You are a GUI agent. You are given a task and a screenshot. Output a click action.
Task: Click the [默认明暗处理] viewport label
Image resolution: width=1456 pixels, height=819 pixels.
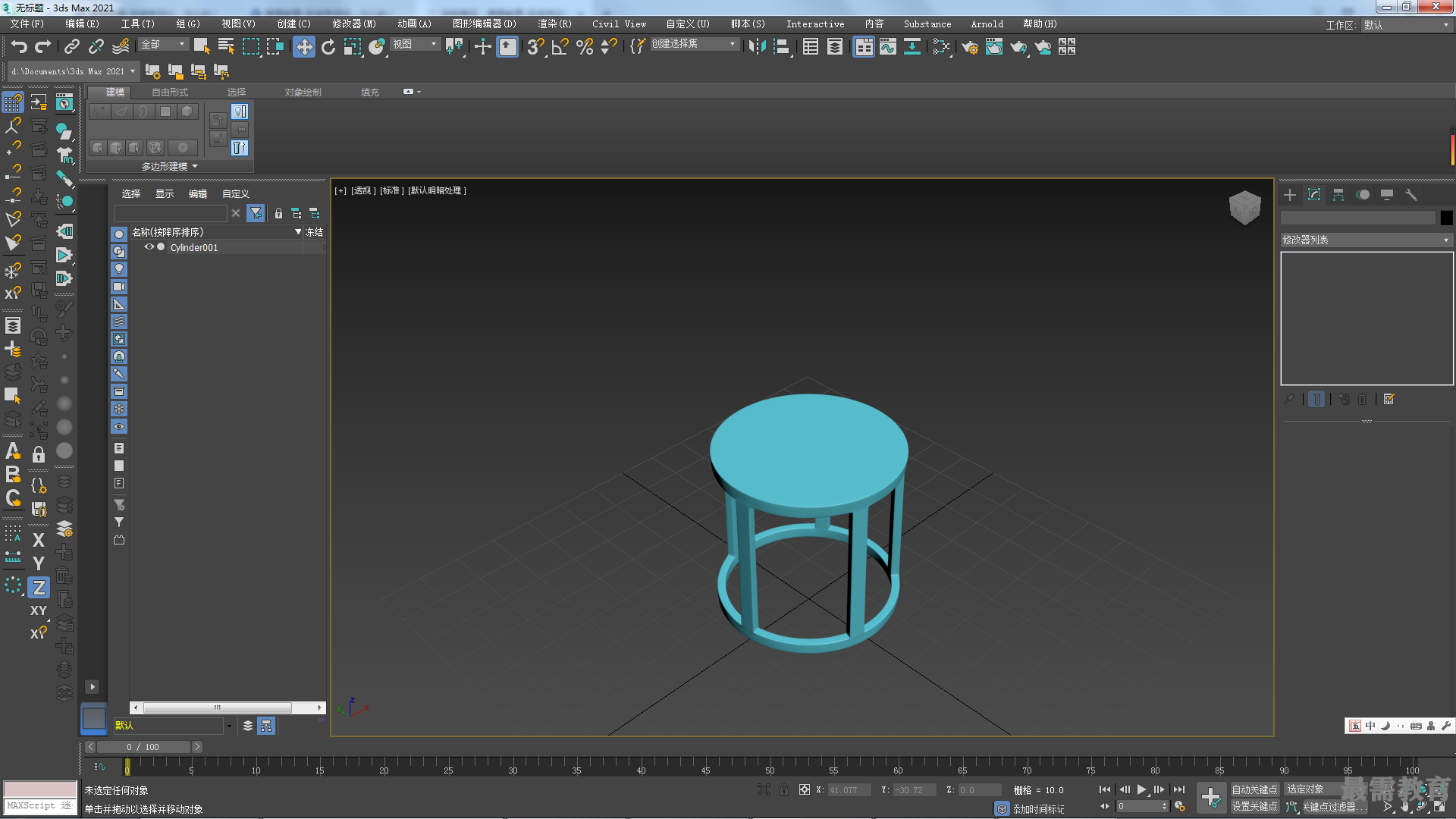(437, 190)
